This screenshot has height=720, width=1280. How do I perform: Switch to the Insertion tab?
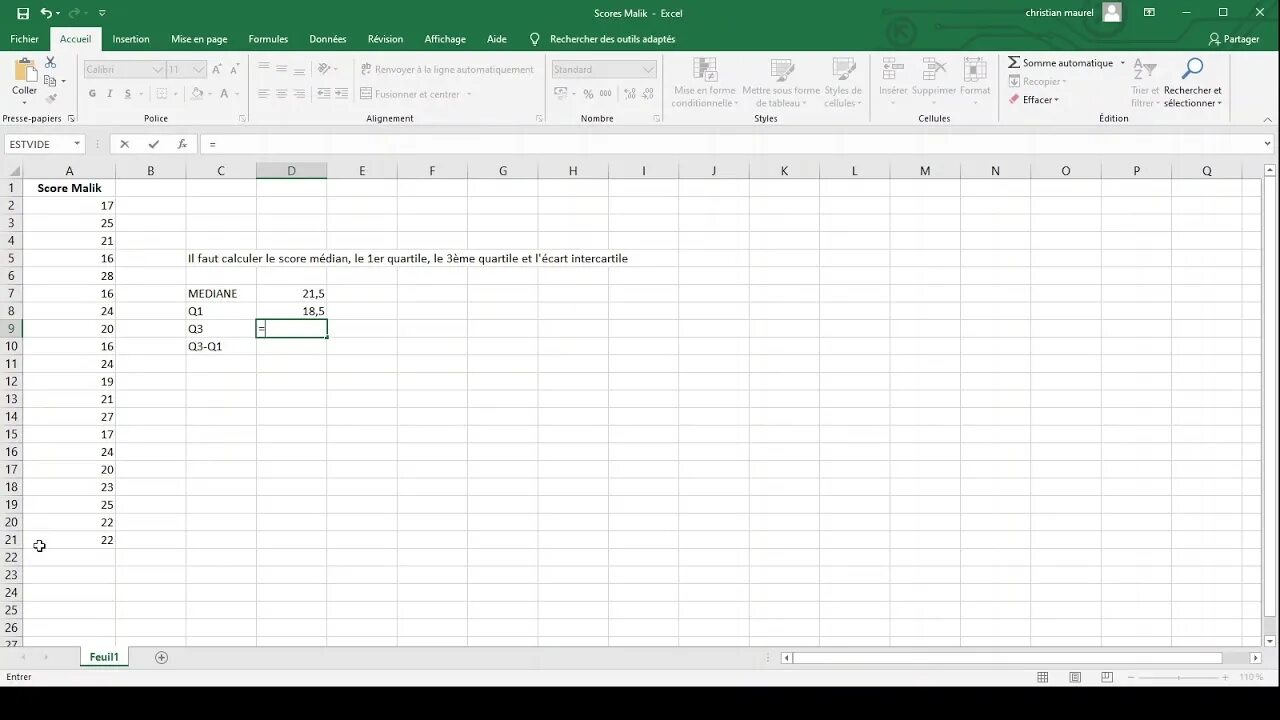131,39
